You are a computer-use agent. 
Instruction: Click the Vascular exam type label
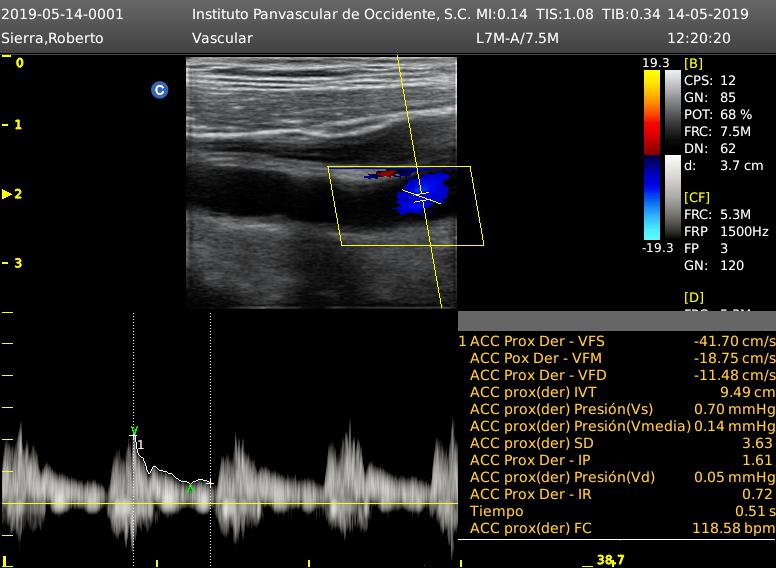coord(222,38)
